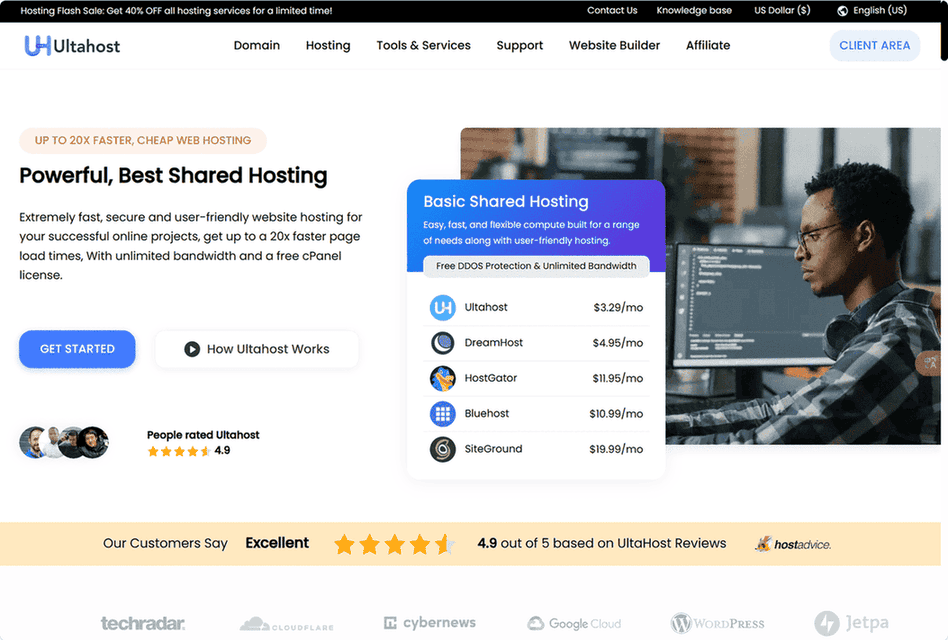Open the Knowledge base link
This screenshot has height=640, width=948.
point(694,10)
